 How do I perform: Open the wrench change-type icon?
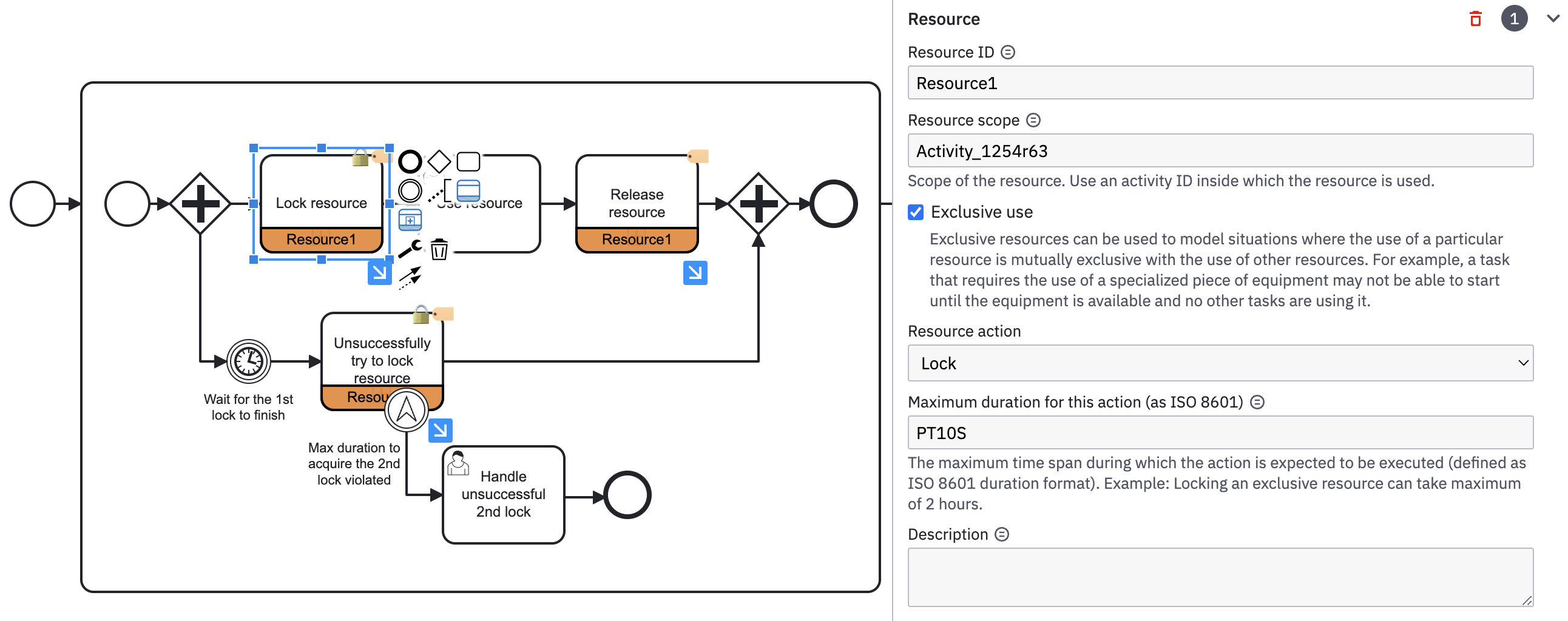[410, 249]
